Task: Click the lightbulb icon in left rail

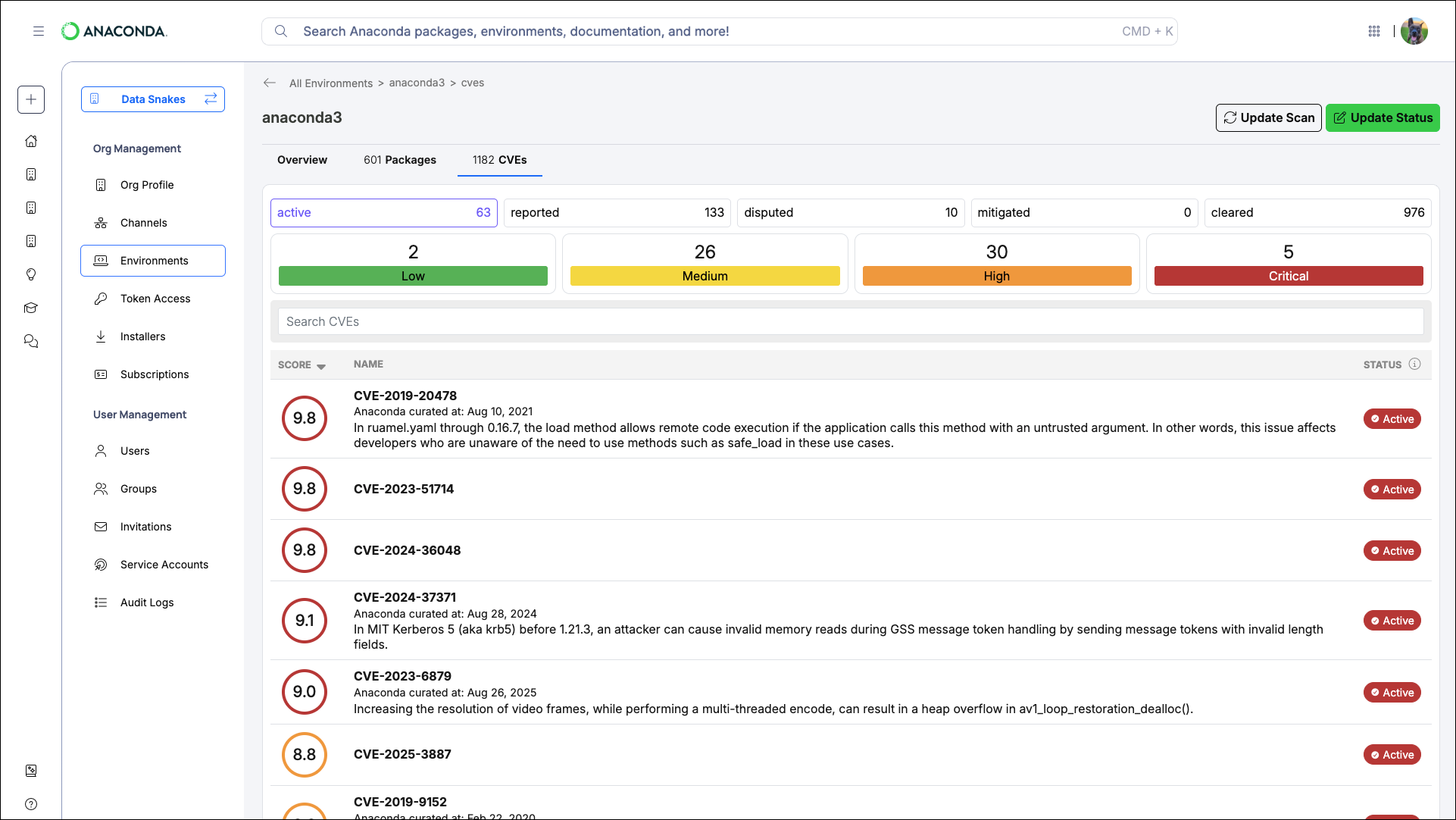Action: pos(31,274)
